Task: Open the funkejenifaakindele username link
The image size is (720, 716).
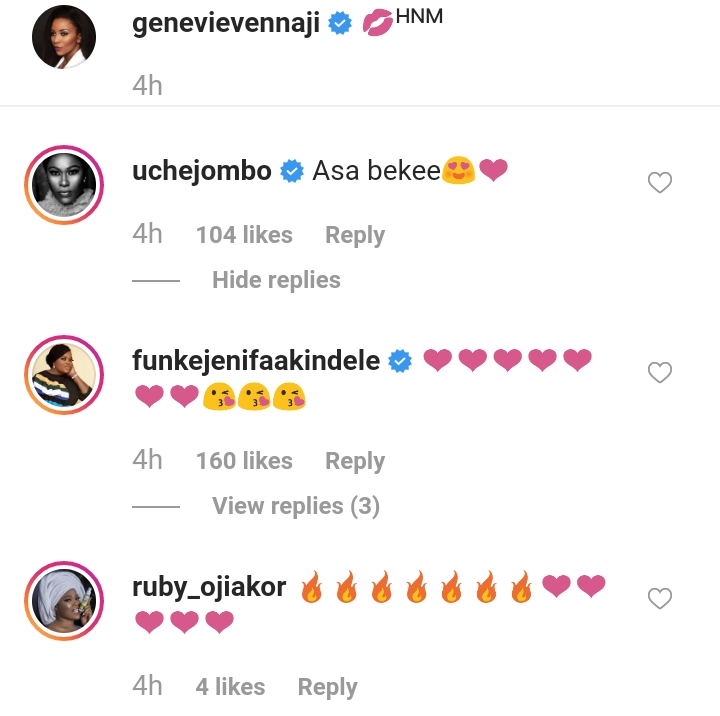Action: point(256,360)
